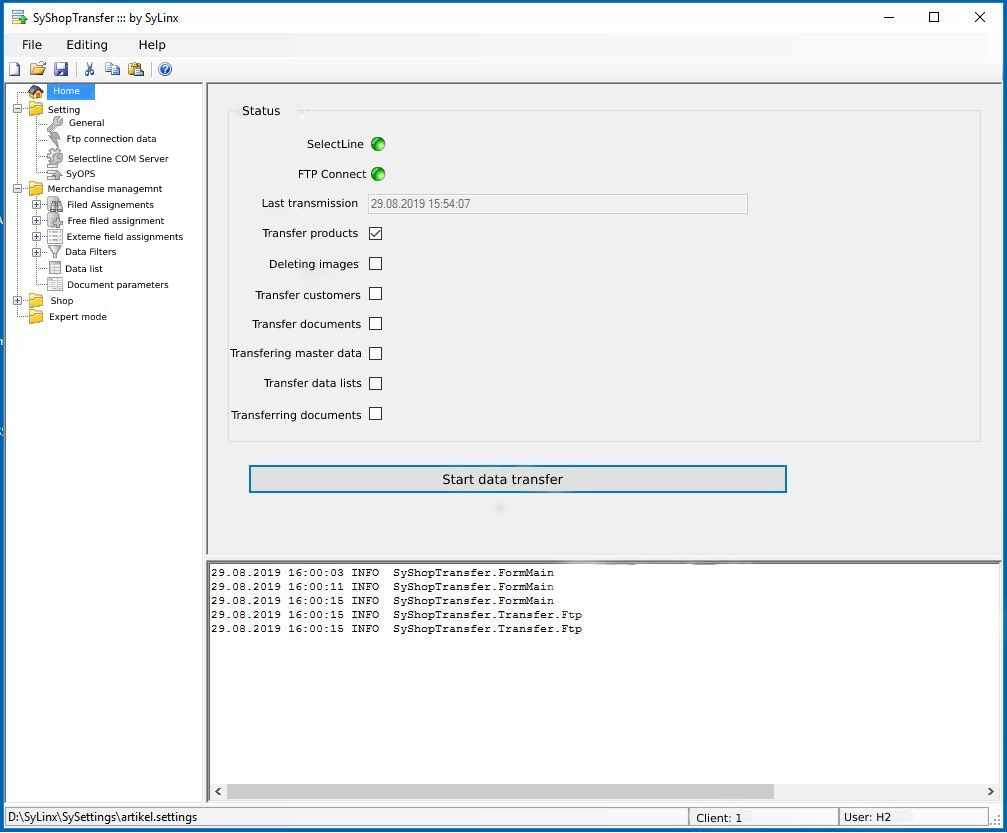Tick the Transfer data lists checkbox

tap(376, 383)
